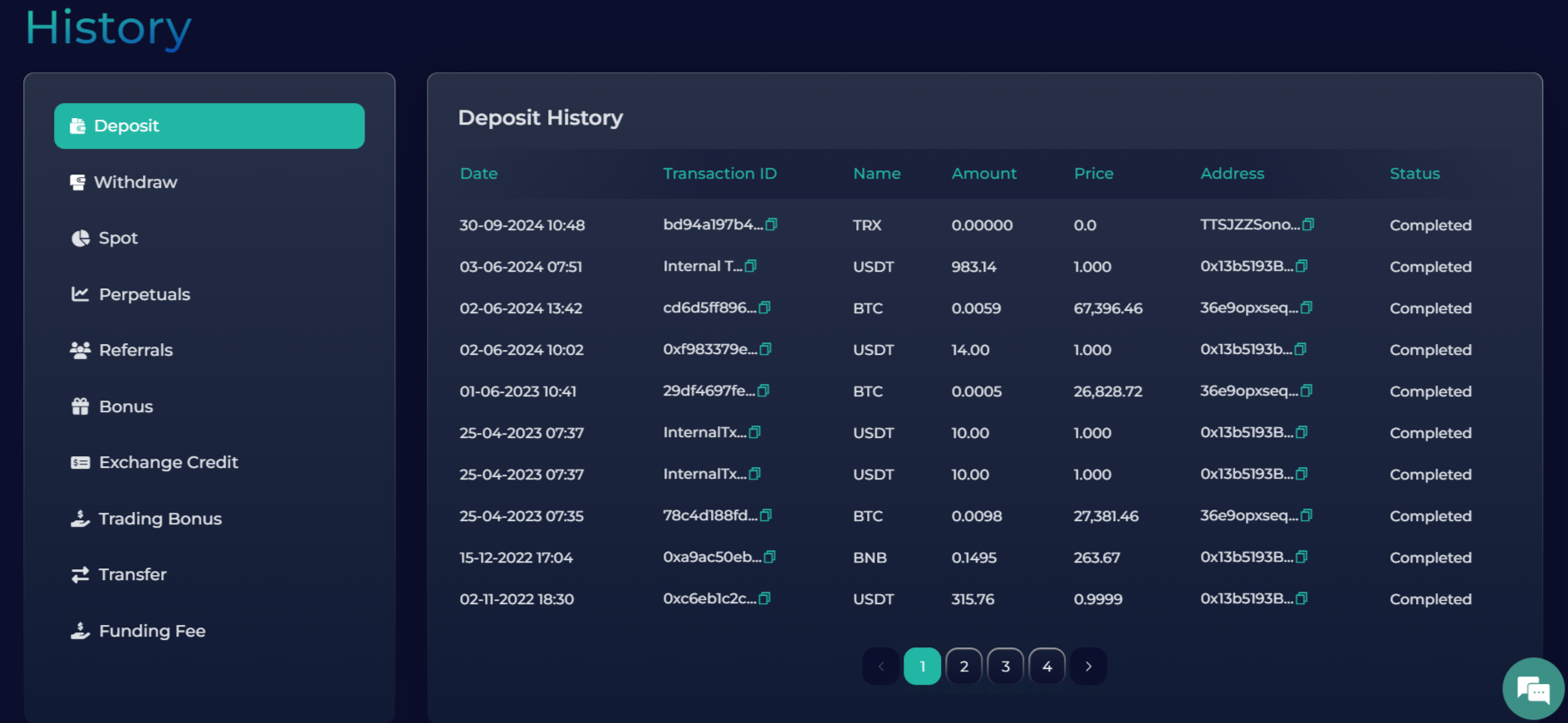This screenshot has width=1568, height=723.
Task: Copy transaction ID 0xc6eb1c2c
Action: [x=765, y=598]
